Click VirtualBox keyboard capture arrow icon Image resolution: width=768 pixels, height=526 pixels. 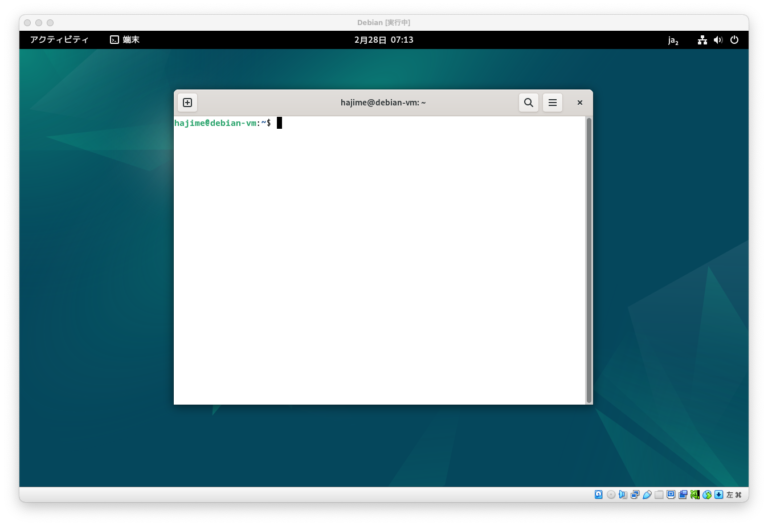tap(719, 495)
